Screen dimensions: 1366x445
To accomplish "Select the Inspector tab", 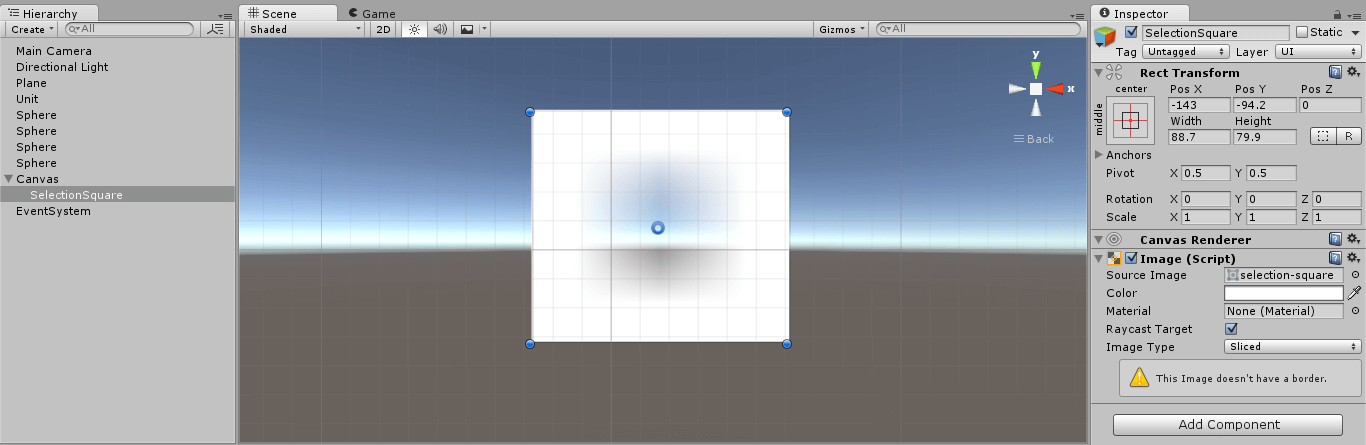I will (x=1139, y=13).
